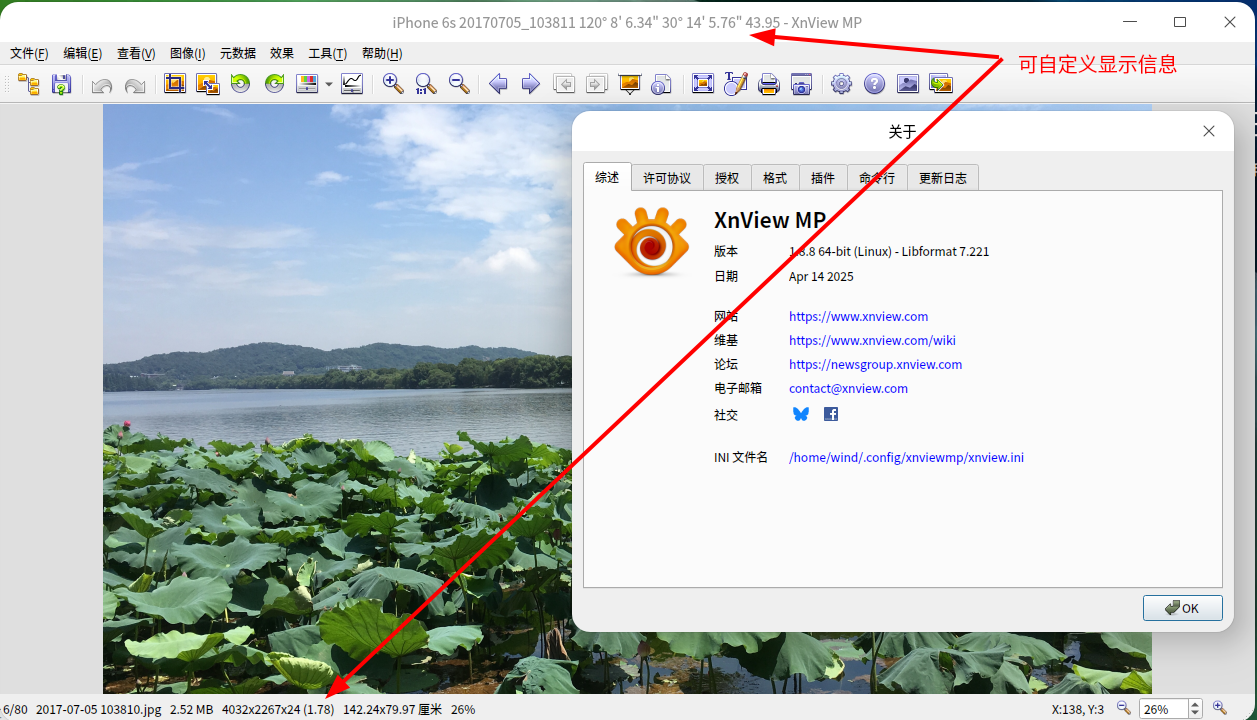Image resolution: width=1257 pixels, height=720 pixels.
Task: Open the xnview.com/wiki link
Action: tap(872, 340)
